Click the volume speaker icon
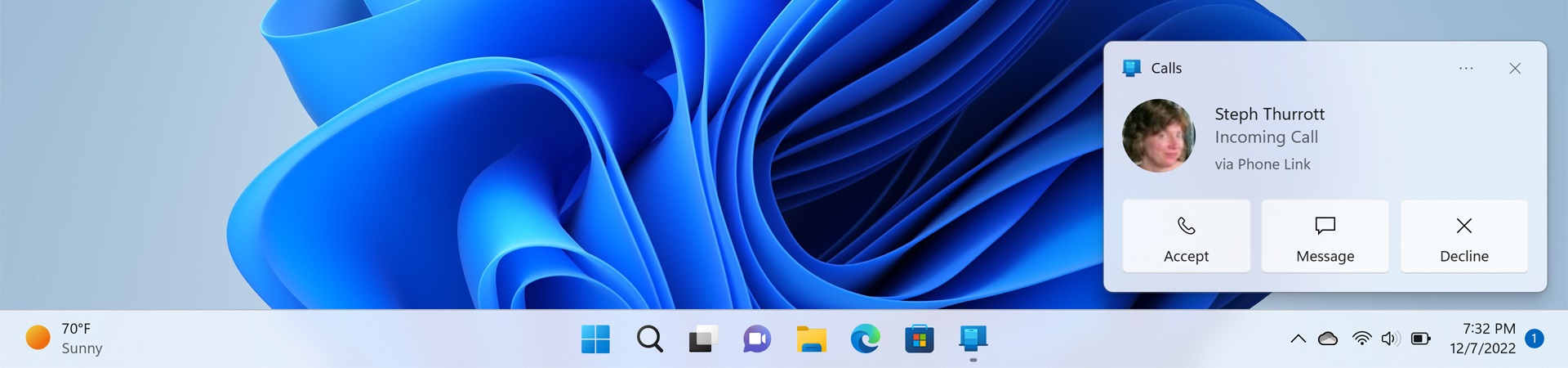 click(x=1390, y=339)
